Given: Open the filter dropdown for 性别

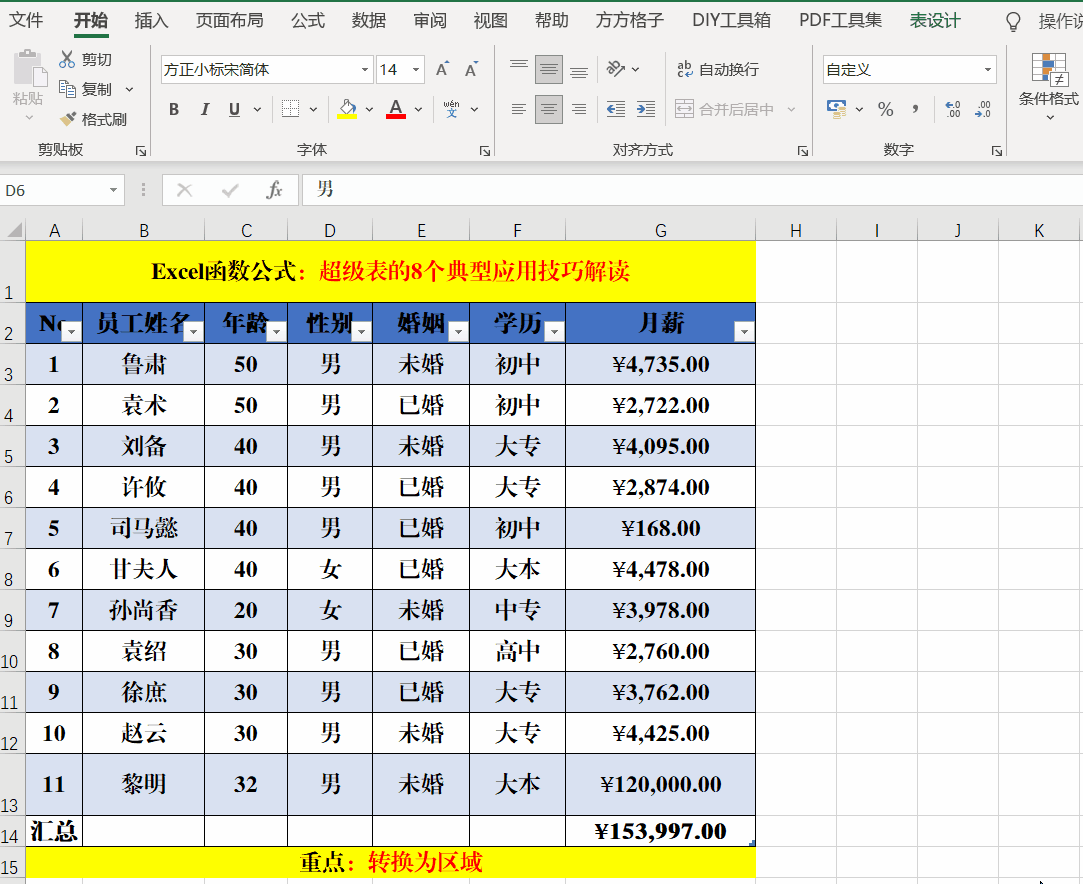Looking at the screenshot, I should [x=362, y=332].
